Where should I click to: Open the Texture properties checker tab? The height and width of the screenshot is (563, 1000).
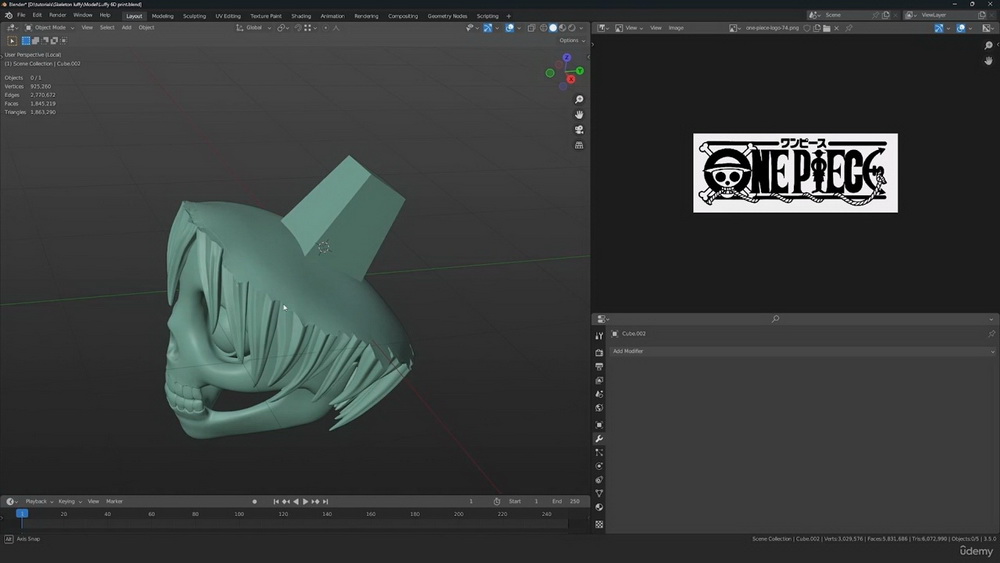point(599,524)
